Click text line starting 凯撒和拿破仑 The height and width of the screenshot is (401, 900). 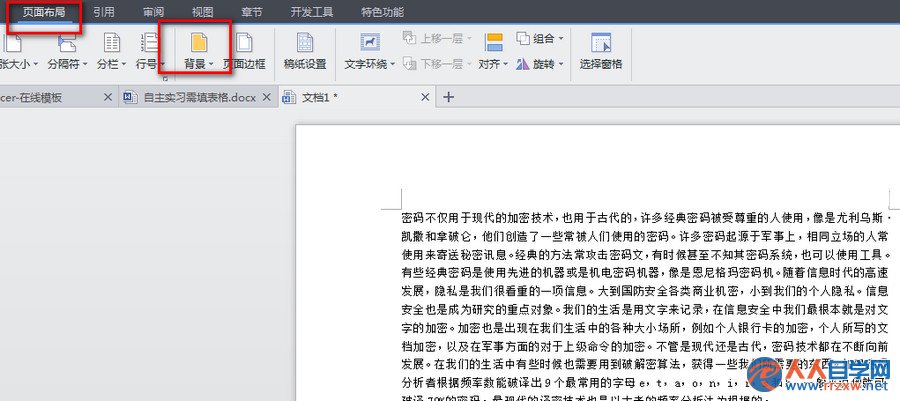pos(645,236)
